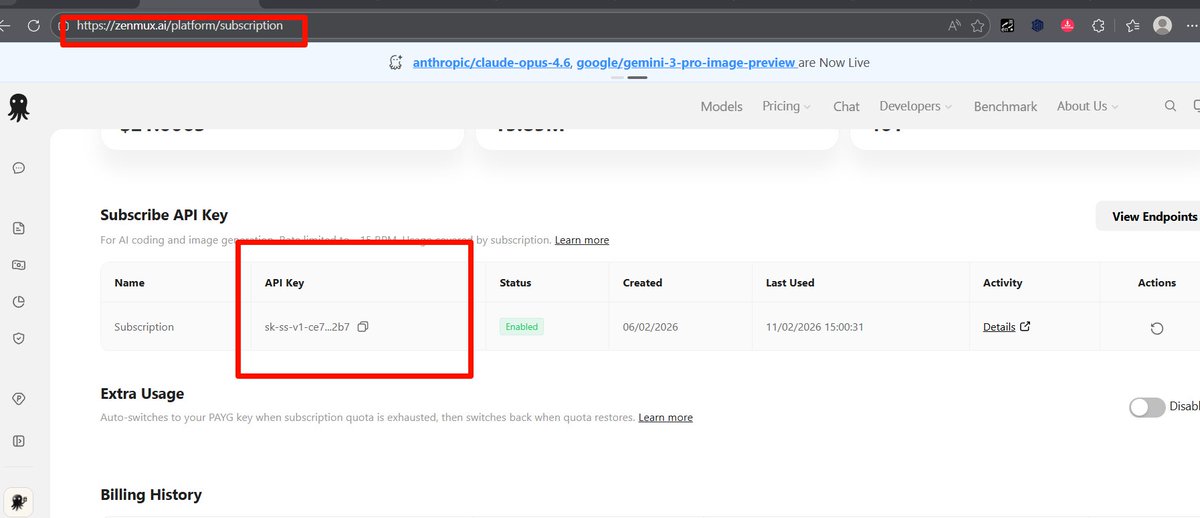Viewport: 1200px width, 518px height.
Task: Click the Enabled status badge
Action: pos(522,327)
